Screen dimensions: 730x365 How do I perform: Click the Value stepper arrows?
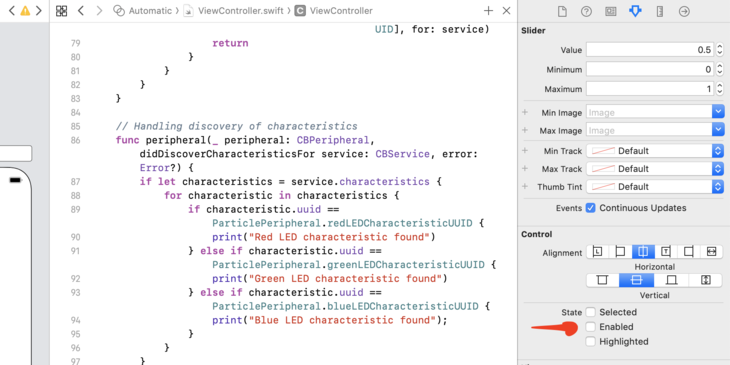[720, 50]
